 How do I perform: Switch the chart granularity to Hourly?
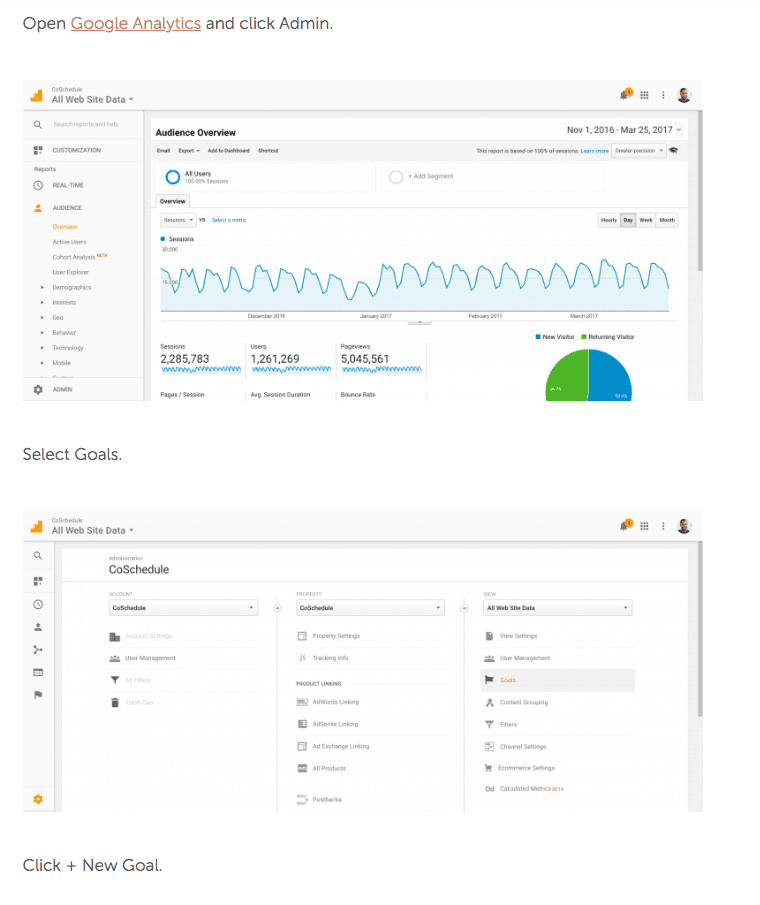[x=608, y=220]
